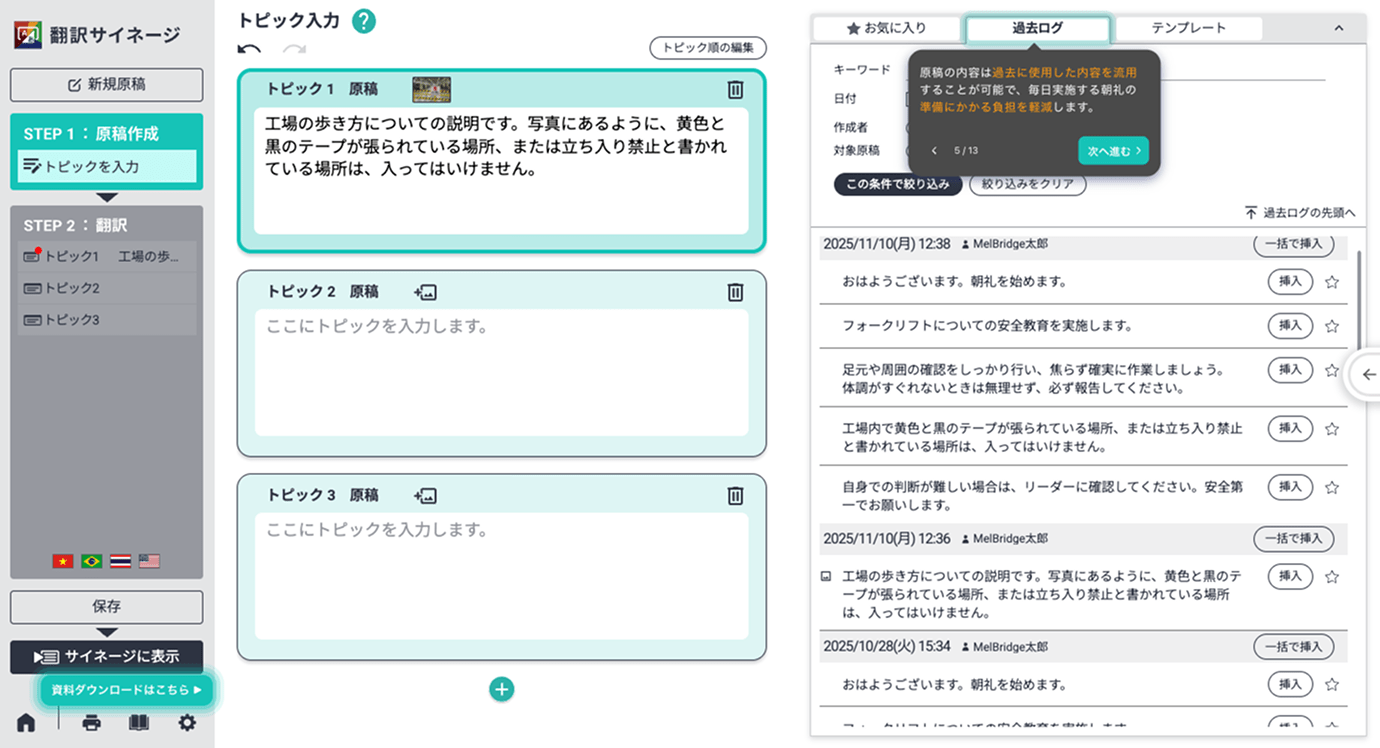The image size is (1380, 748).
Task: Delete Topic 1 using trash icon
Action: click(x=735, y=89)
